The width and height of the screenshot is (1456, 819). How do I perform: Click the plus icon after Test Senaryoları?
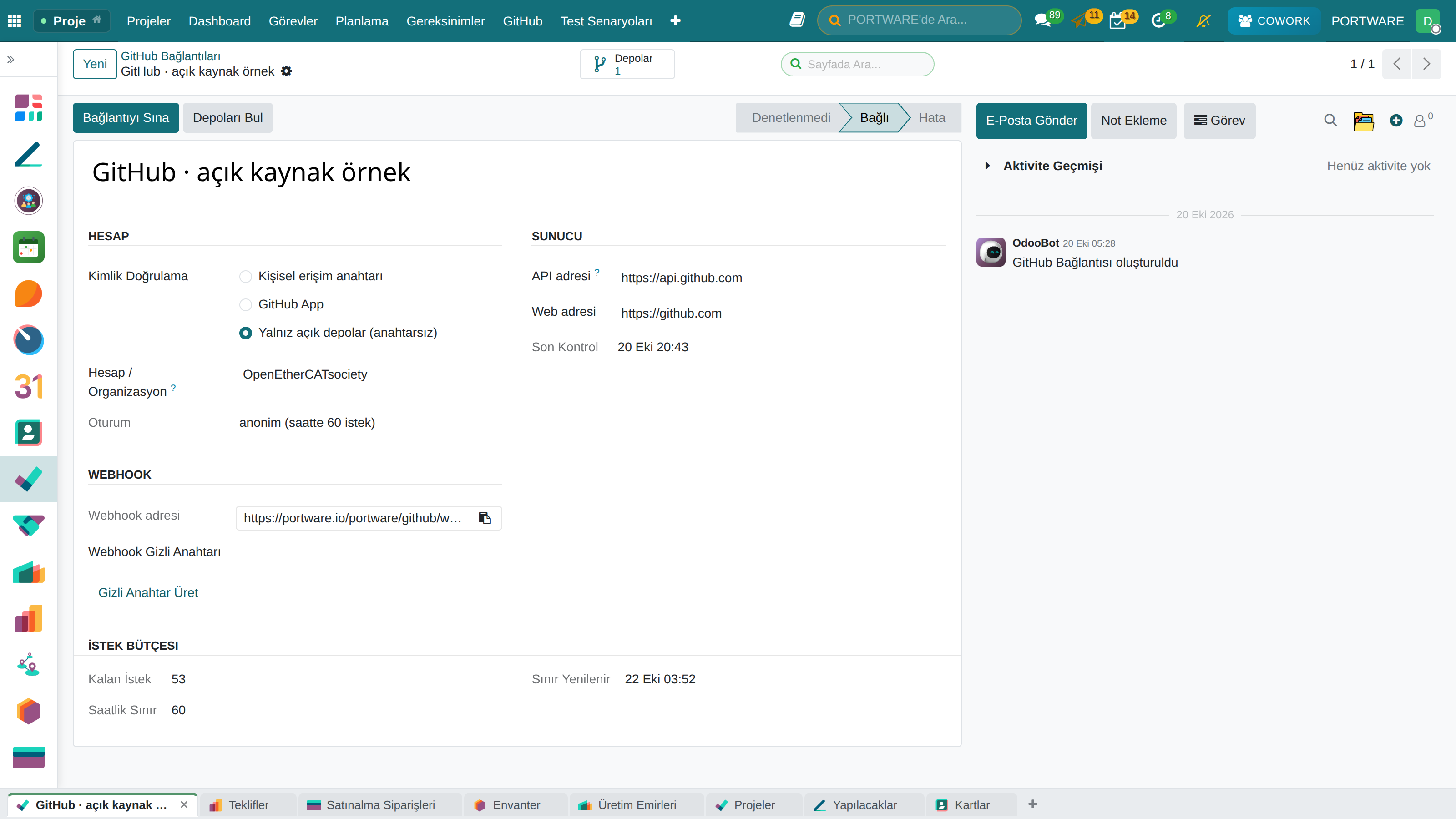tap(675, 21)
